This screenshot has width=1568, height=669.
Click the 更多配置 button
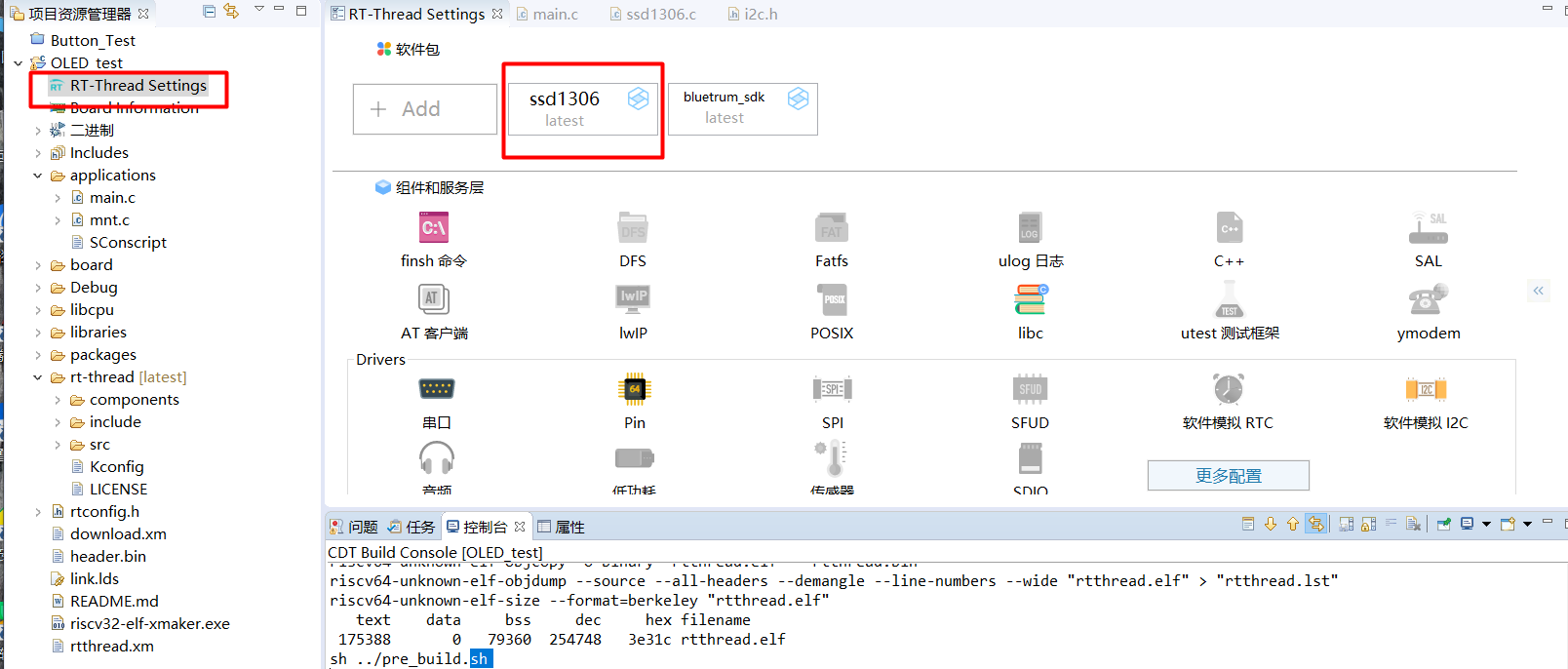(1229, 476)
